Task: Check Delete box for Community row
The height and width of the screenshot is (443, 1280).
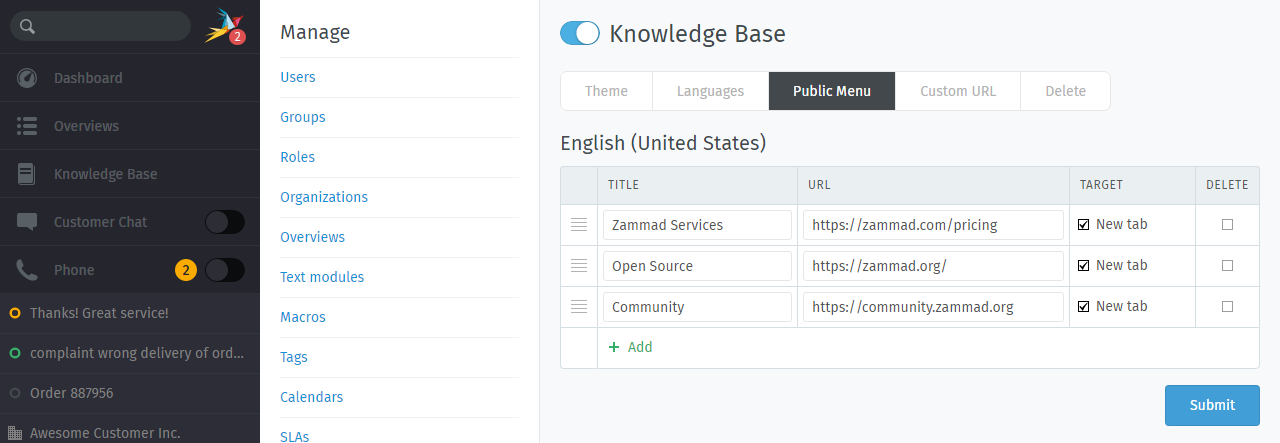Action: click(1227, 306)
